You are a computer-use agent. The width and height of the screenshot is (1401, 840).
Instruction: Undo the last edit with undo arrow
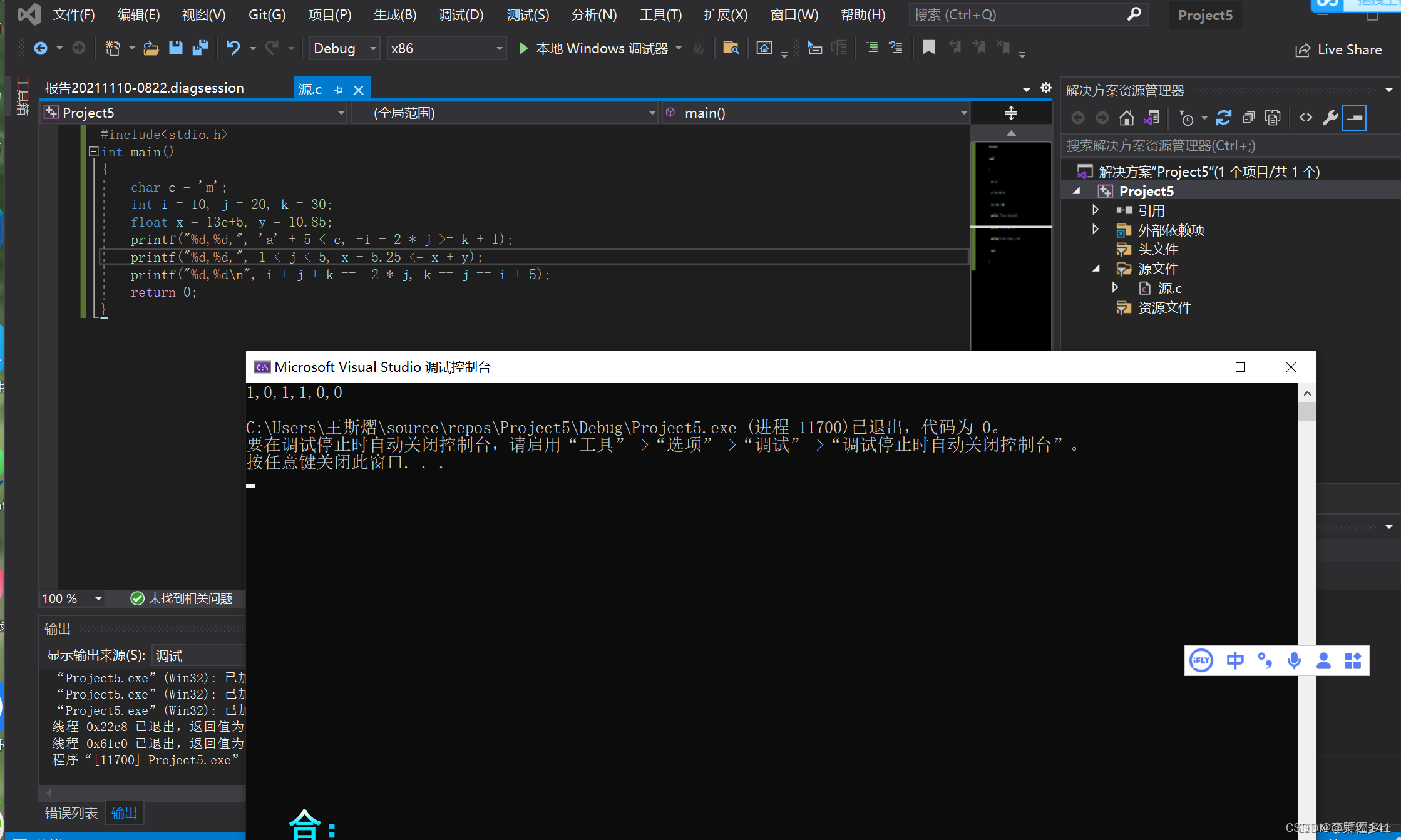(233, 48)
